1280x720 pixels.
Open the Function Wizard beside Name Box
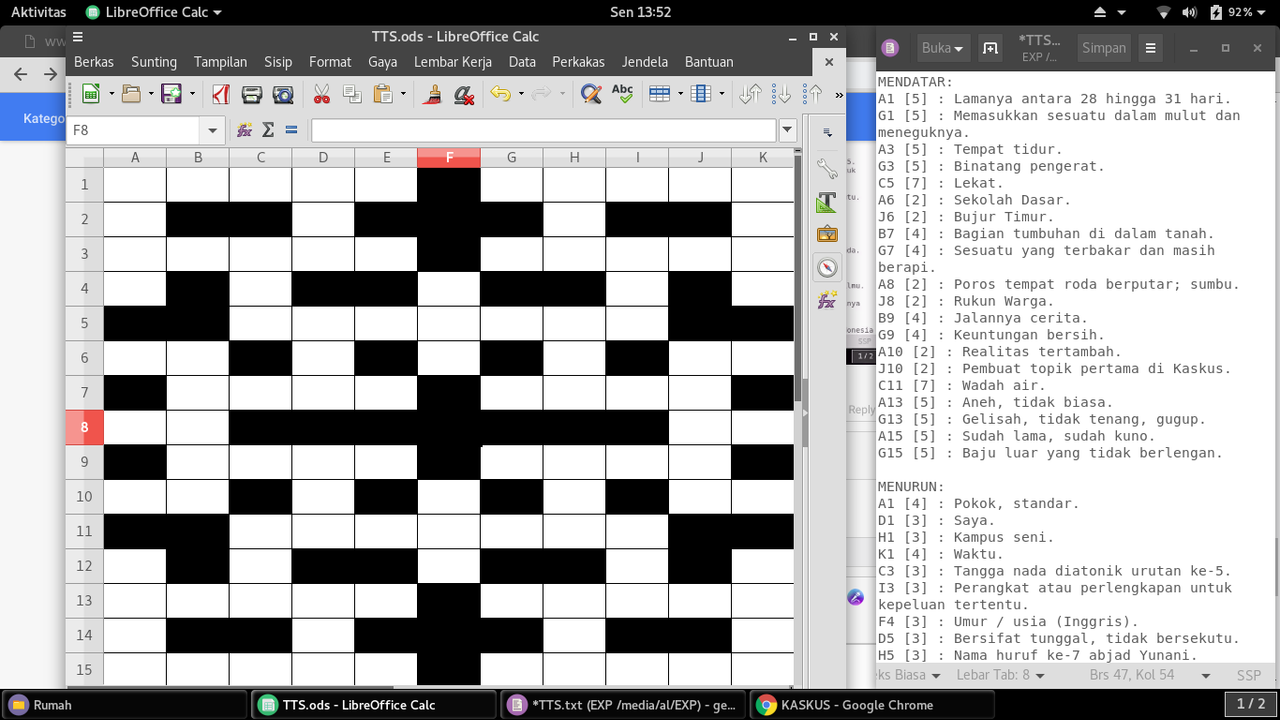[x=244, y=130]
